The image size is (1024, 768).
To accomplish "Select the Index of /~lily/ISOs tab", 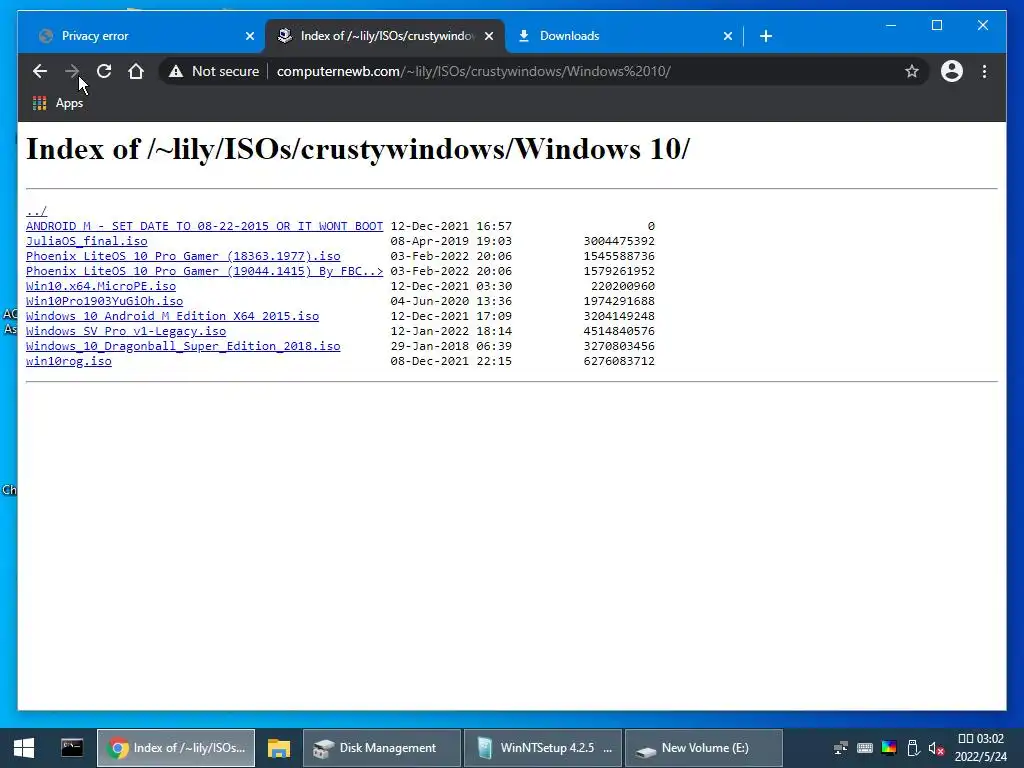I will [387, 36].
